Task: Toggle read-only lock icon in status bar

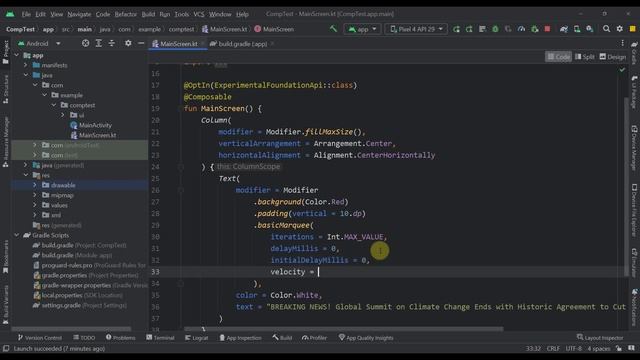Action: [619, 349]
